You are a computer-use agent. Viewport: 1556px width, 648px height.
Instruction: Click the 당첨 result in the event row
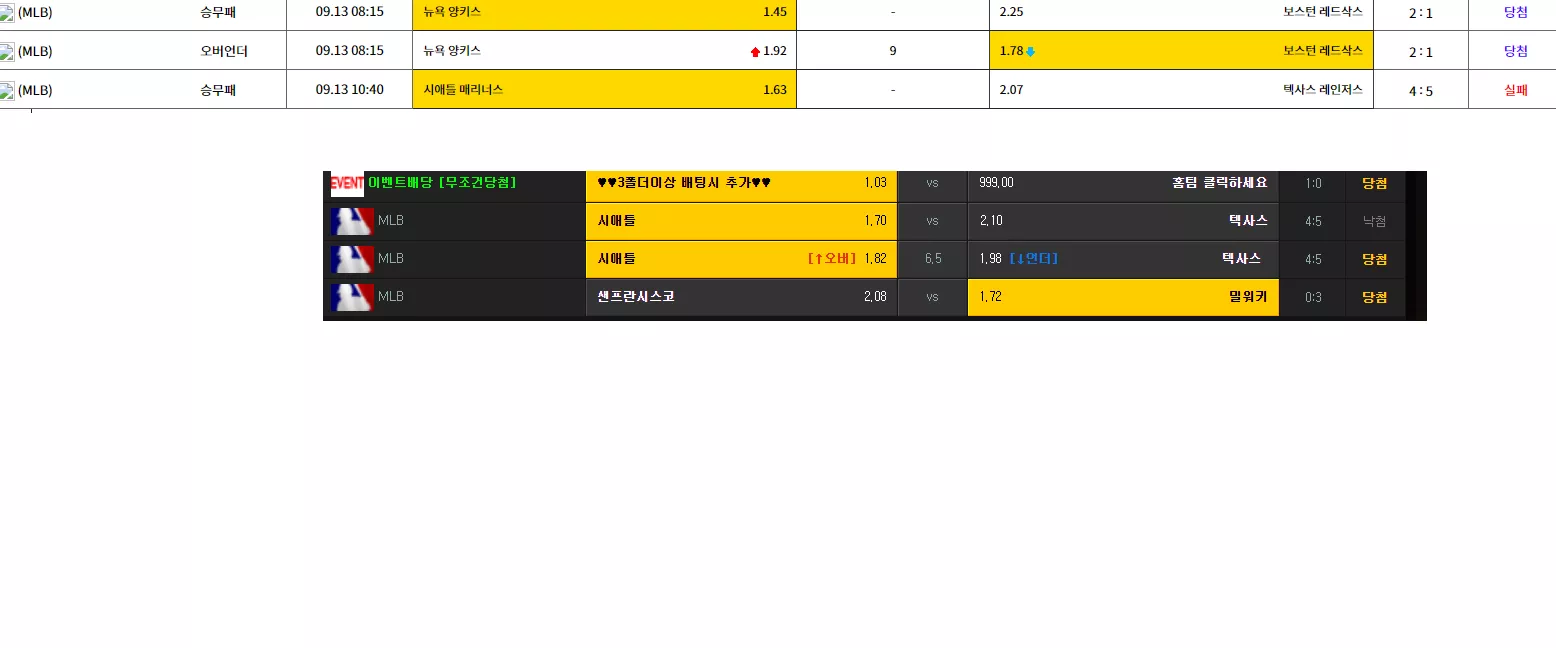1374,183
